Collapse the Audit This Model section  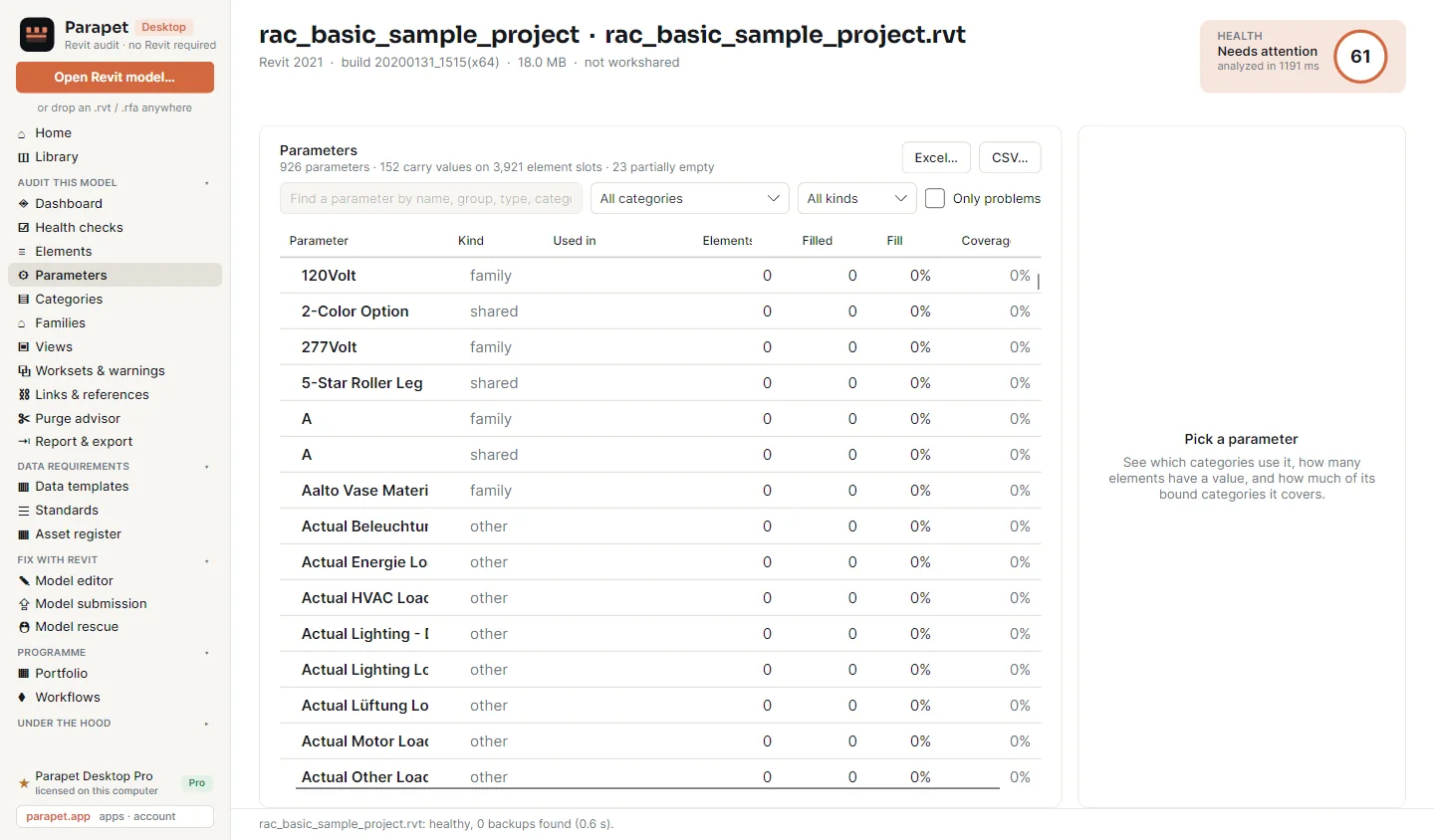207,183
